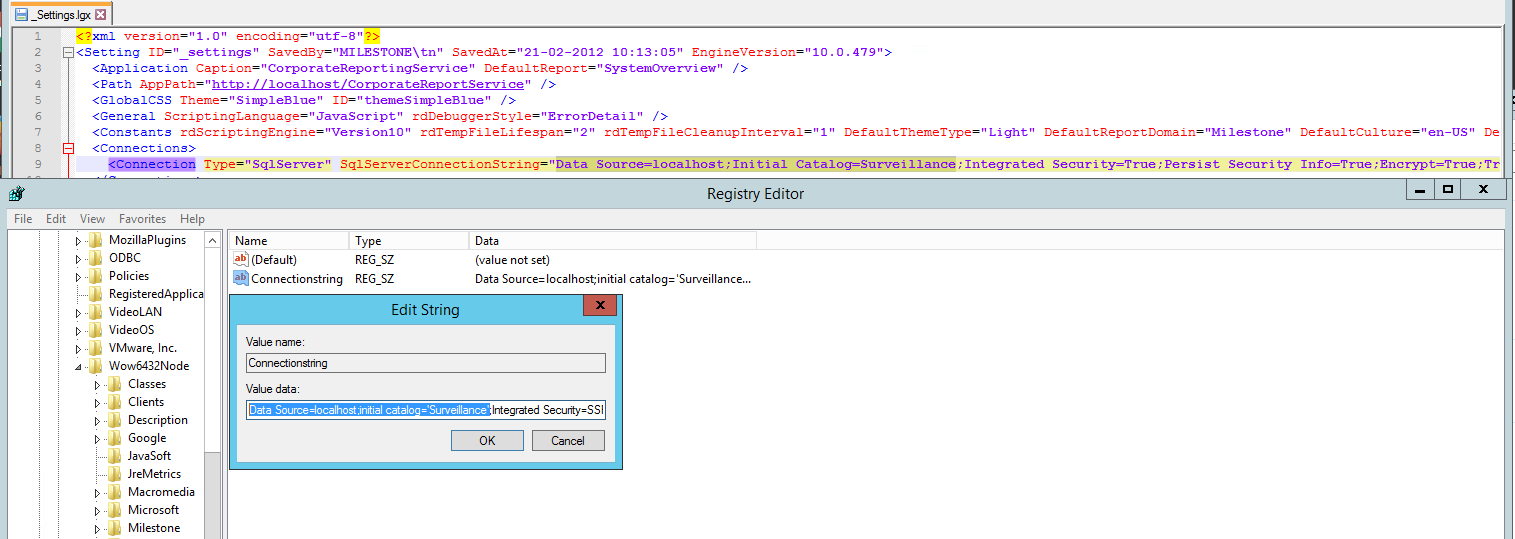Select the VideoLAN folder icon
This screenshot has height=539, width=1515.
pos(96,312)
